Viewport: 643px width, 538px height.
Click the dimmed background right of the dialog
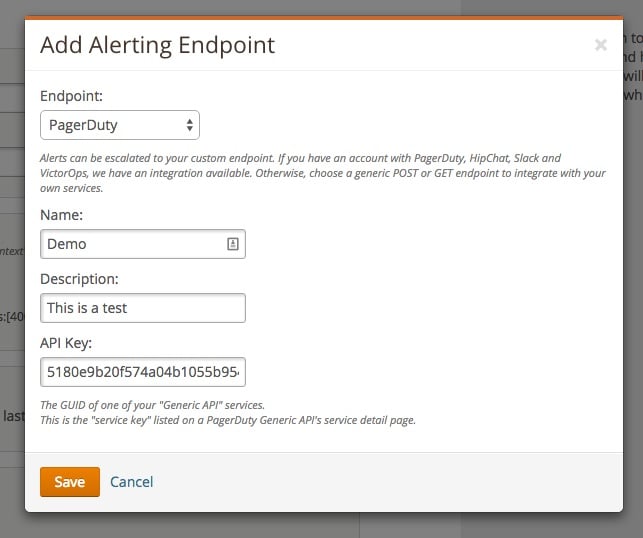633,300
